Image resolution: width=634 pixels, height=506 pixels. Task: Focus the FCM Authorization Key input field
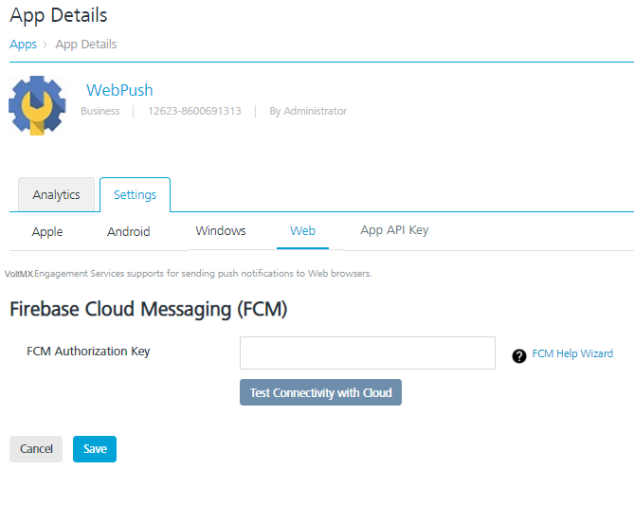367,353
